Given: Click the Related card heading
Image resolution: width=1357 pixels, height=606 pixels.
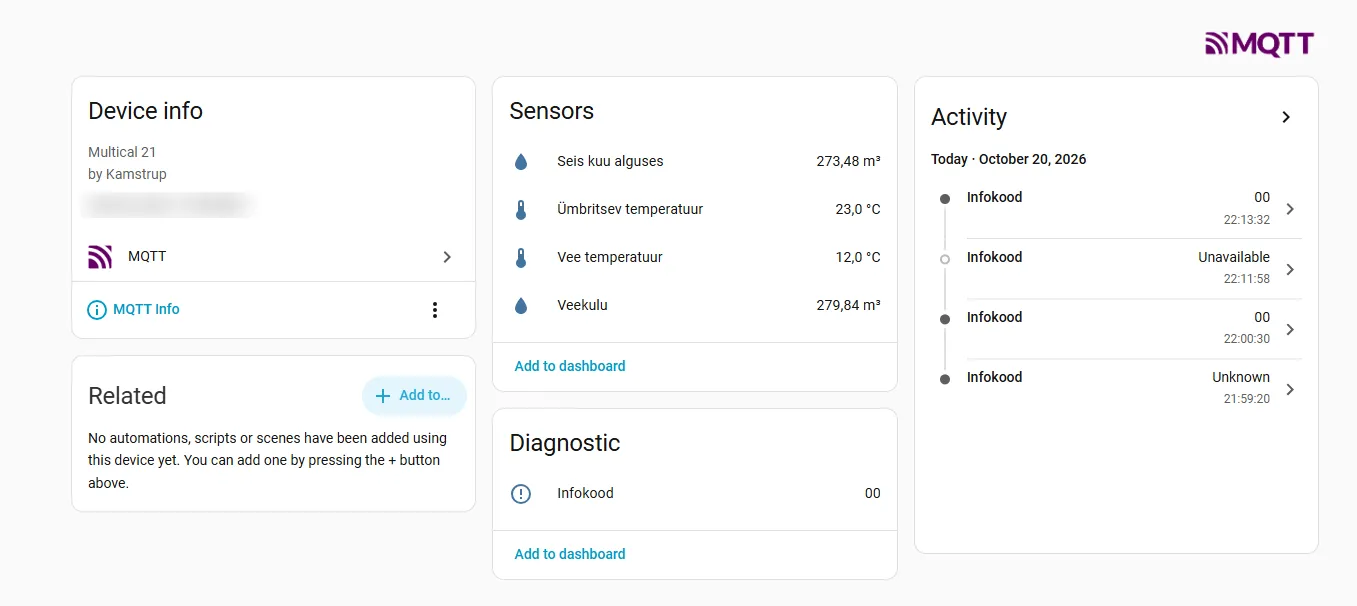Looking at the screenshot, I should pos(127,396).
